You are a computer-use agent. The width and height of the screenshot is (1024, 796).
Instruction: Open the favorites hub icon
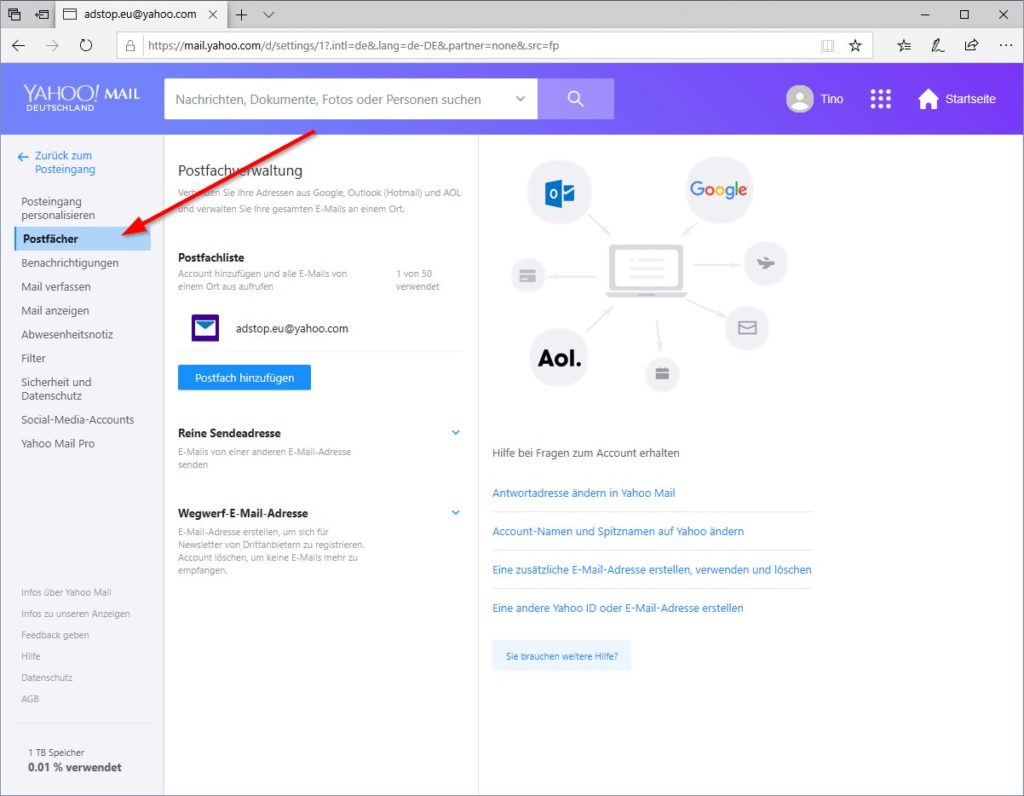pos(904,46)
